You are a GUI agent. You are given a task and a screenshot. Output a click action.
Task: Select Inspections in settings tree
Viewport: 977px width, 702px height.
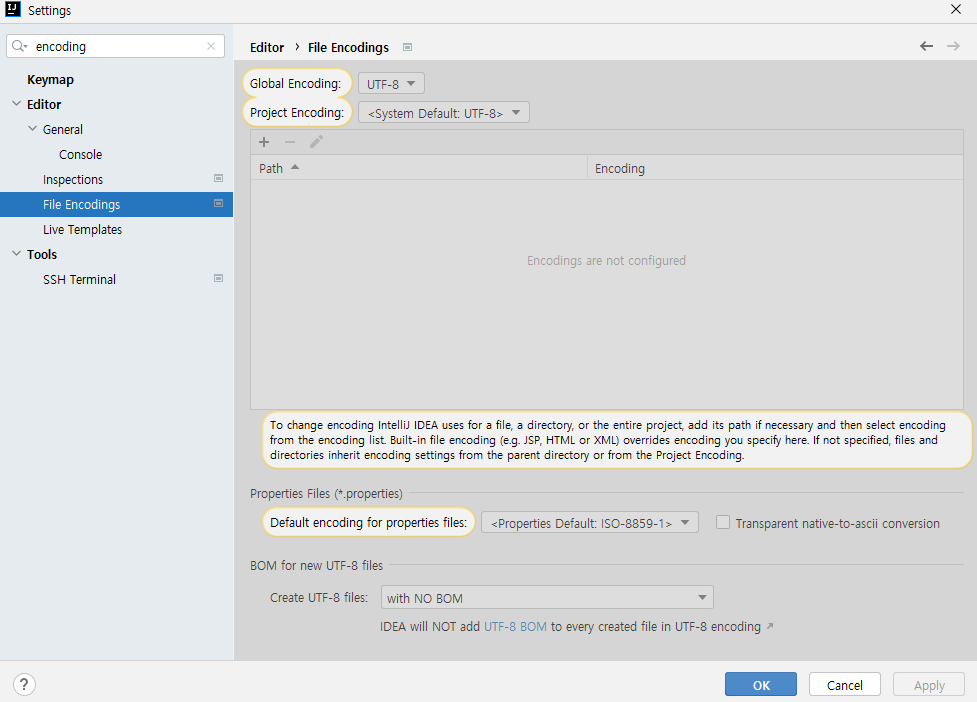pos(73,179)
